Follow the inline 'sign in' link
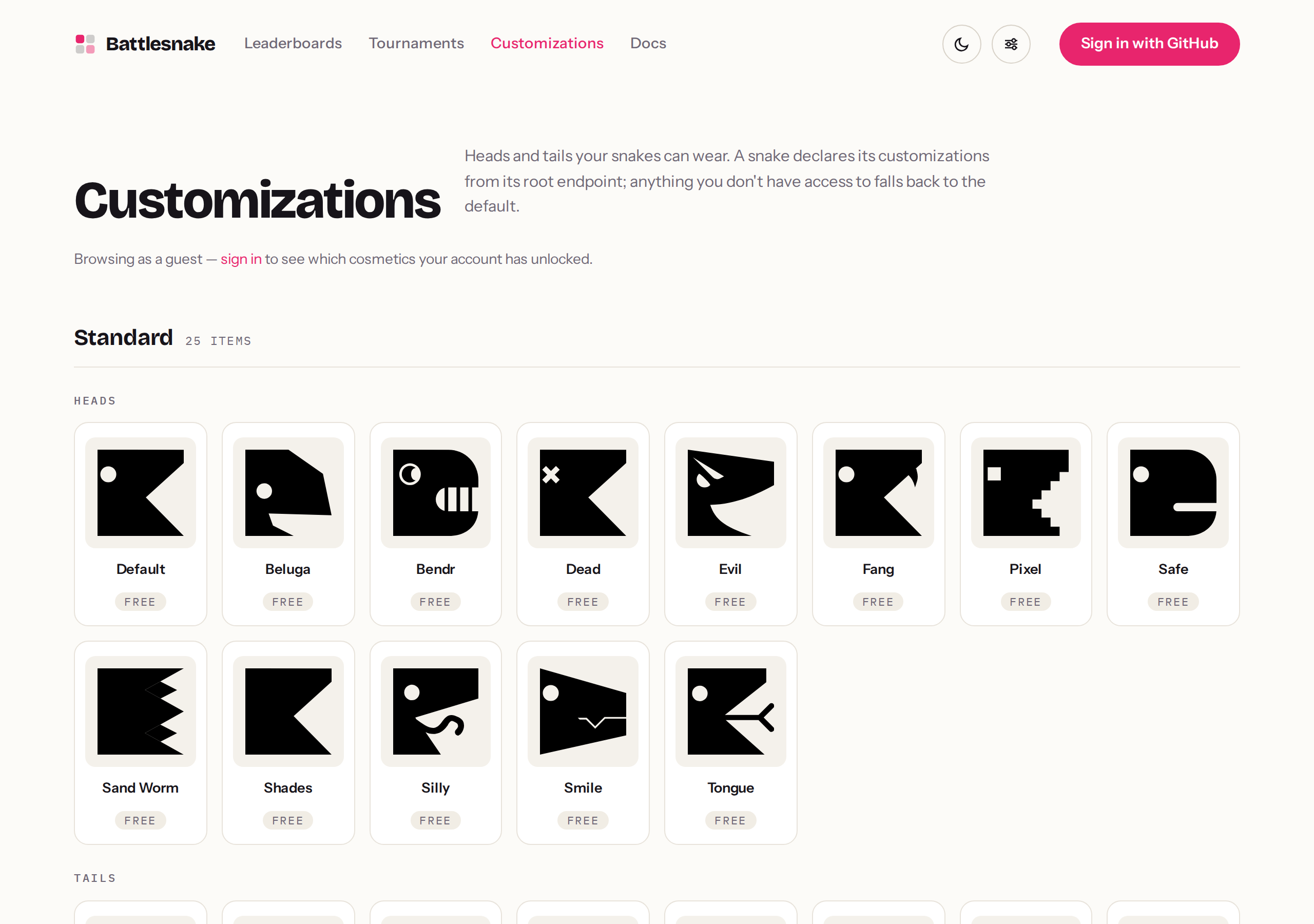The width and height of the screenshot is (1314, 924). click(241, 259)
